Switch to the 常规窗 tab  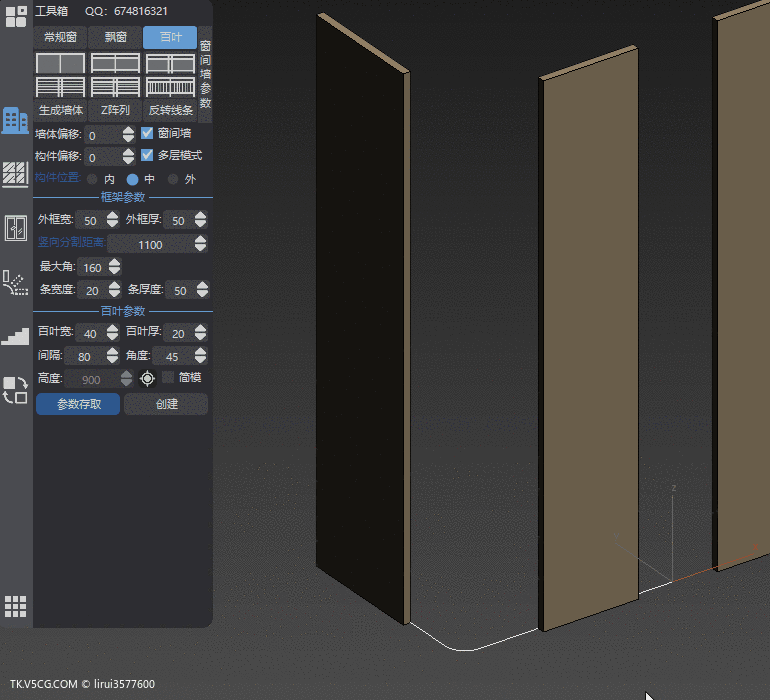tap(60, 37)
